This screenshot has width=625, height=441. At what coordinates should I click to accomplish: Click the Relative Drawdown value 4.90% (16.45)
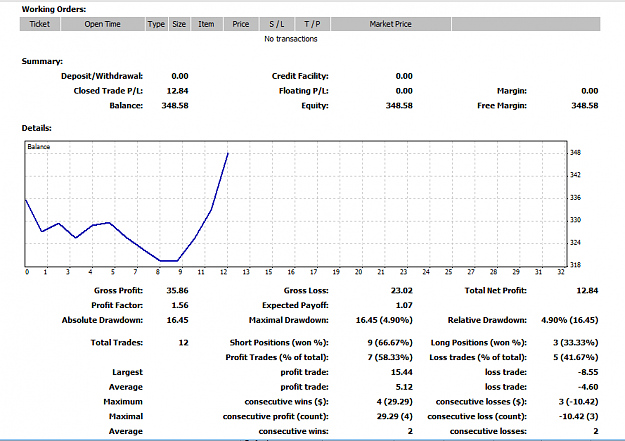[x=570, y=320]
